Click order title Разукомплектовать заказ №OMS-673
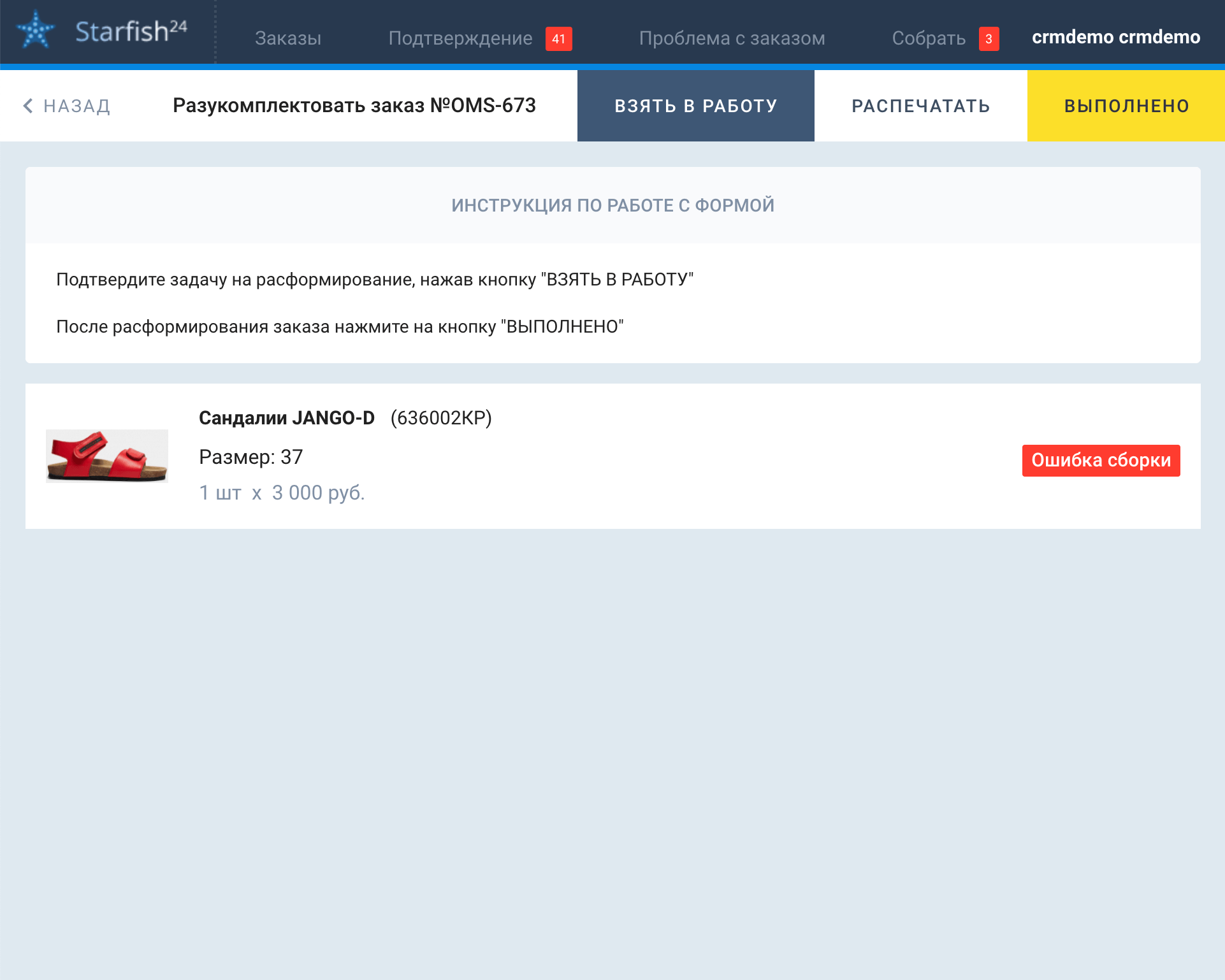Screen dimensions: 1225x980 [354, 106]
